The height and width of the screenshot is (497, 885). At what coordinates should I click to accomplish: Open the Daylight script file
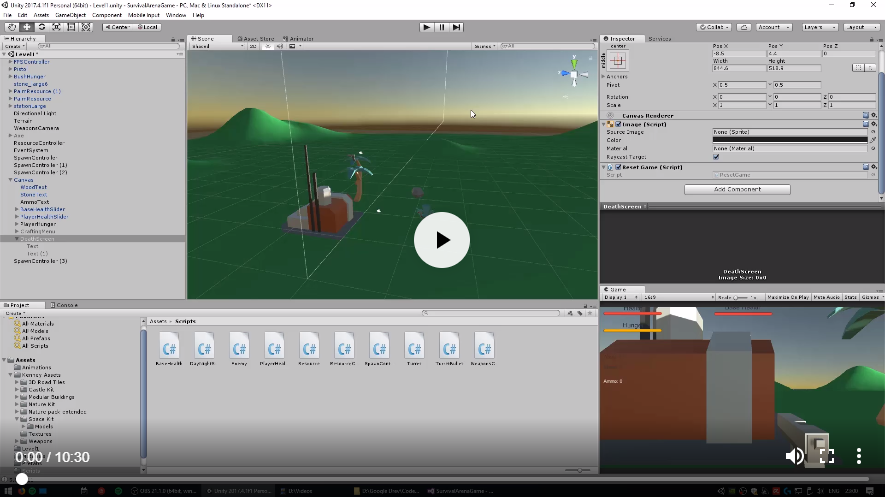pos(204,349)
